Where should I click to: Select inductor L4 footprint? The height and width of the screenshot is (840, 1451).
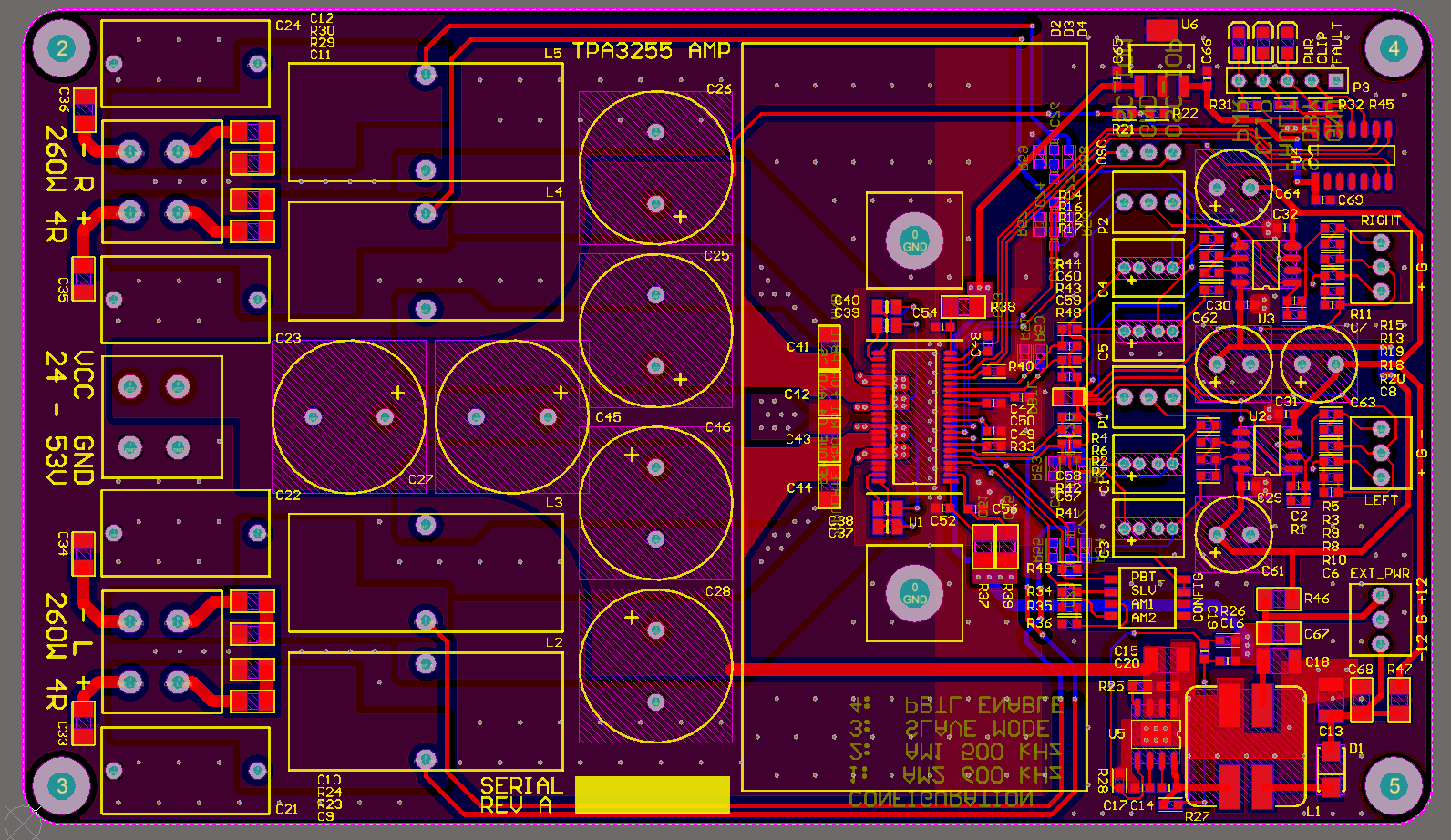426,261
